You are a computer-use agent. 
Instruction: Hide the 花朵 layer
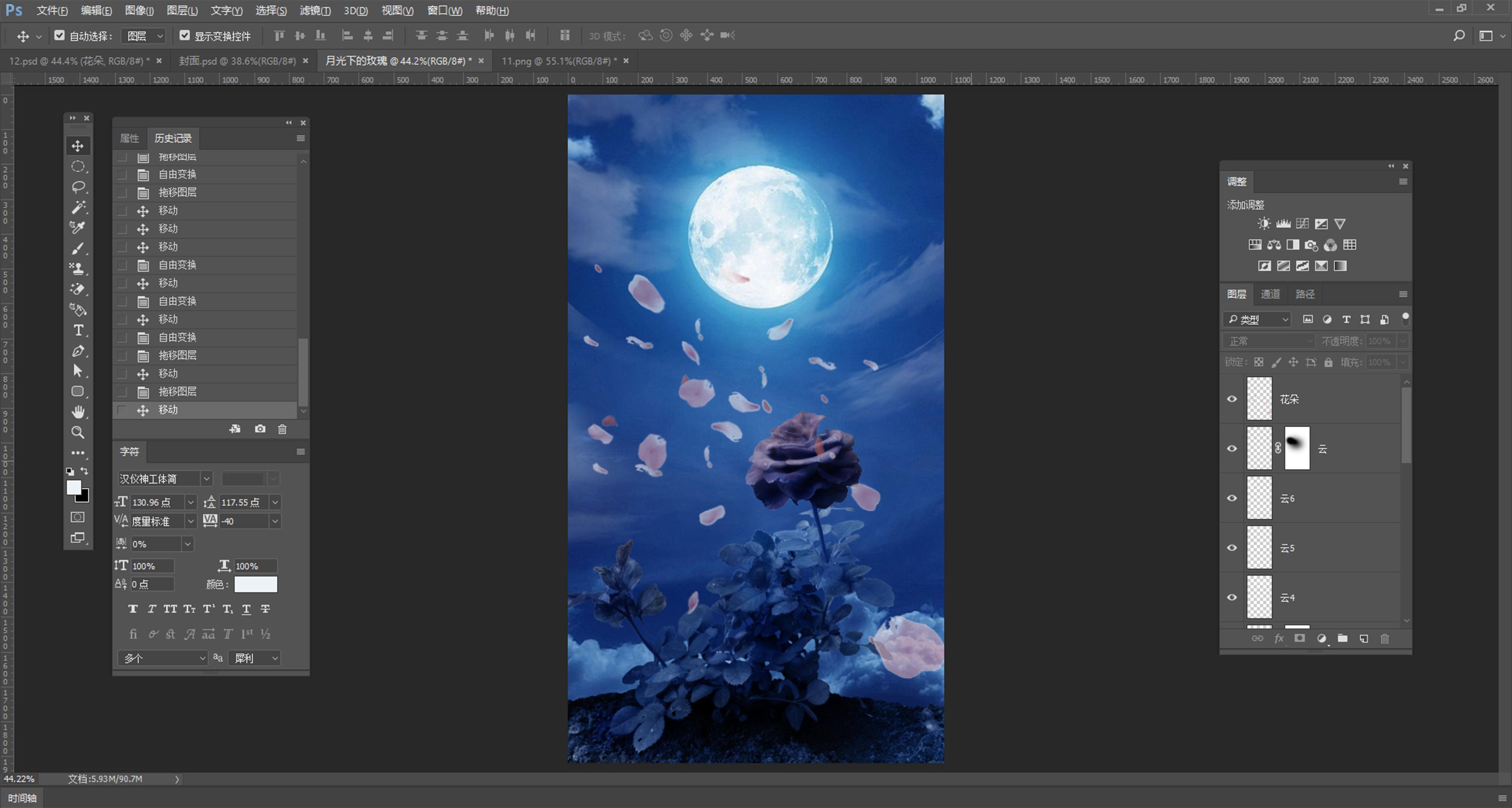point(1232,399)
